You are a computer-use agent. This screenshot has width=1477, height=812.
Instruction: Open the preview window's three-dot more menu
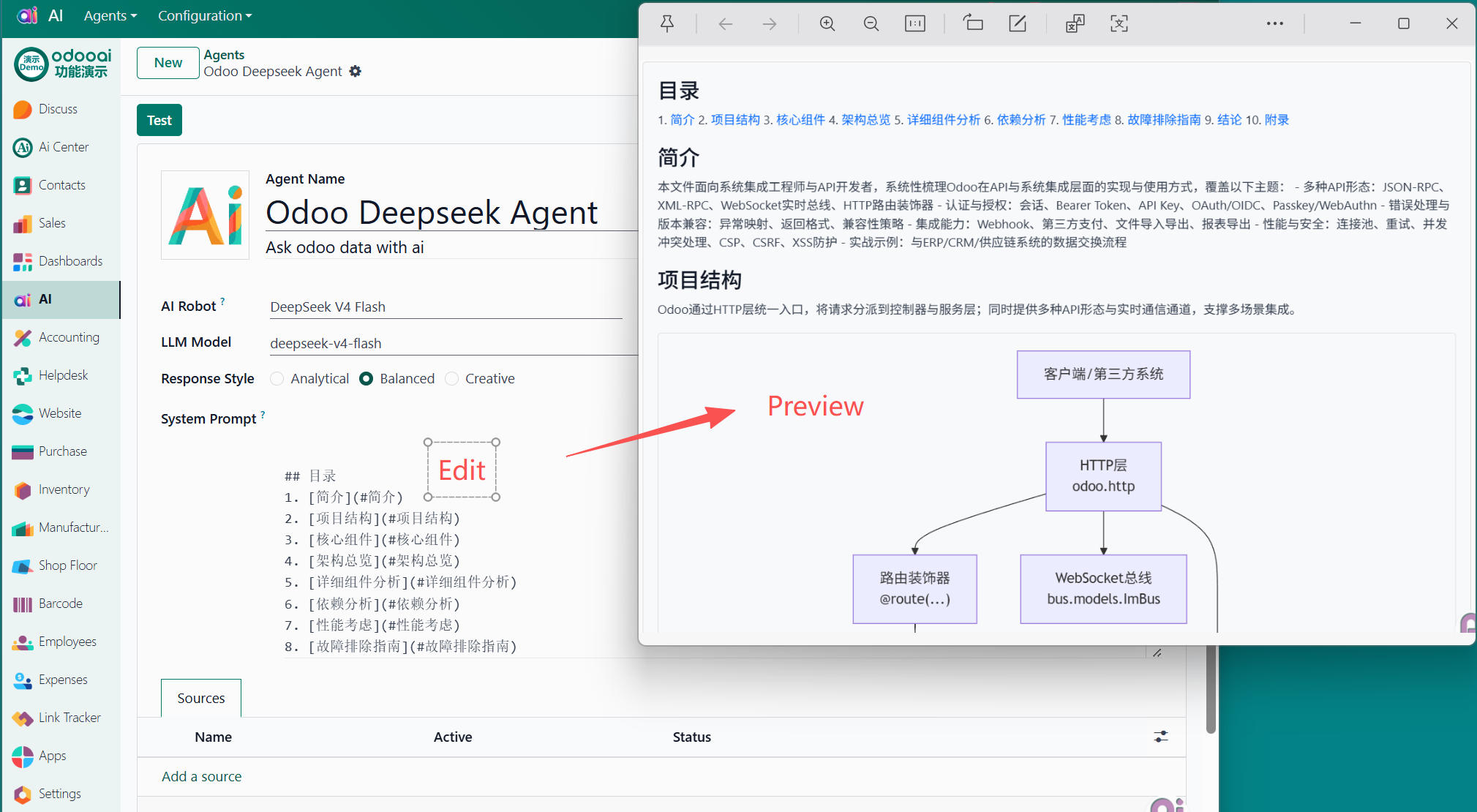(1275, 23)
